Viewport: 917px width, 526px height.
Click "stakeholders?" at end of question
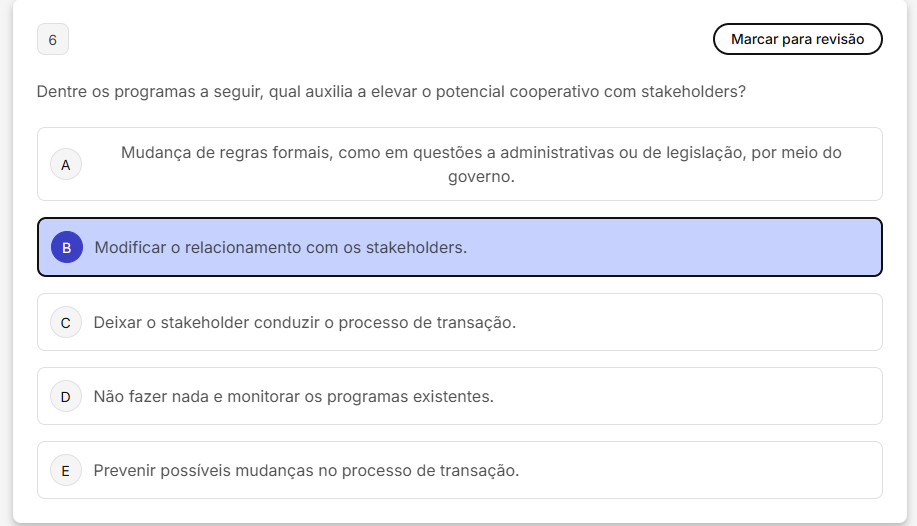pyautogui.click(x=693, y=91)
